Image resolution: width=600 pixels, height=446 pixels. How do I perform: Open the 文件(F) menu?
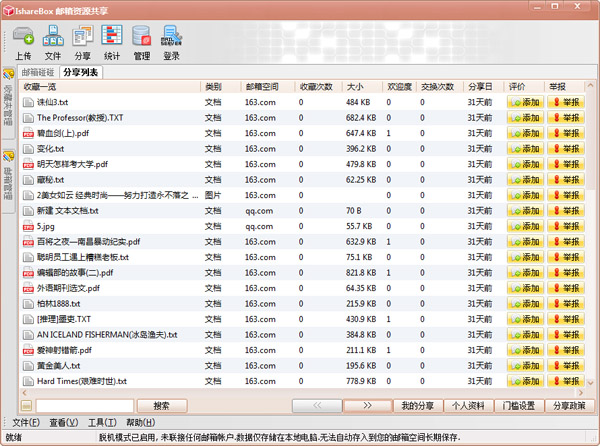(x=26, y=423)
